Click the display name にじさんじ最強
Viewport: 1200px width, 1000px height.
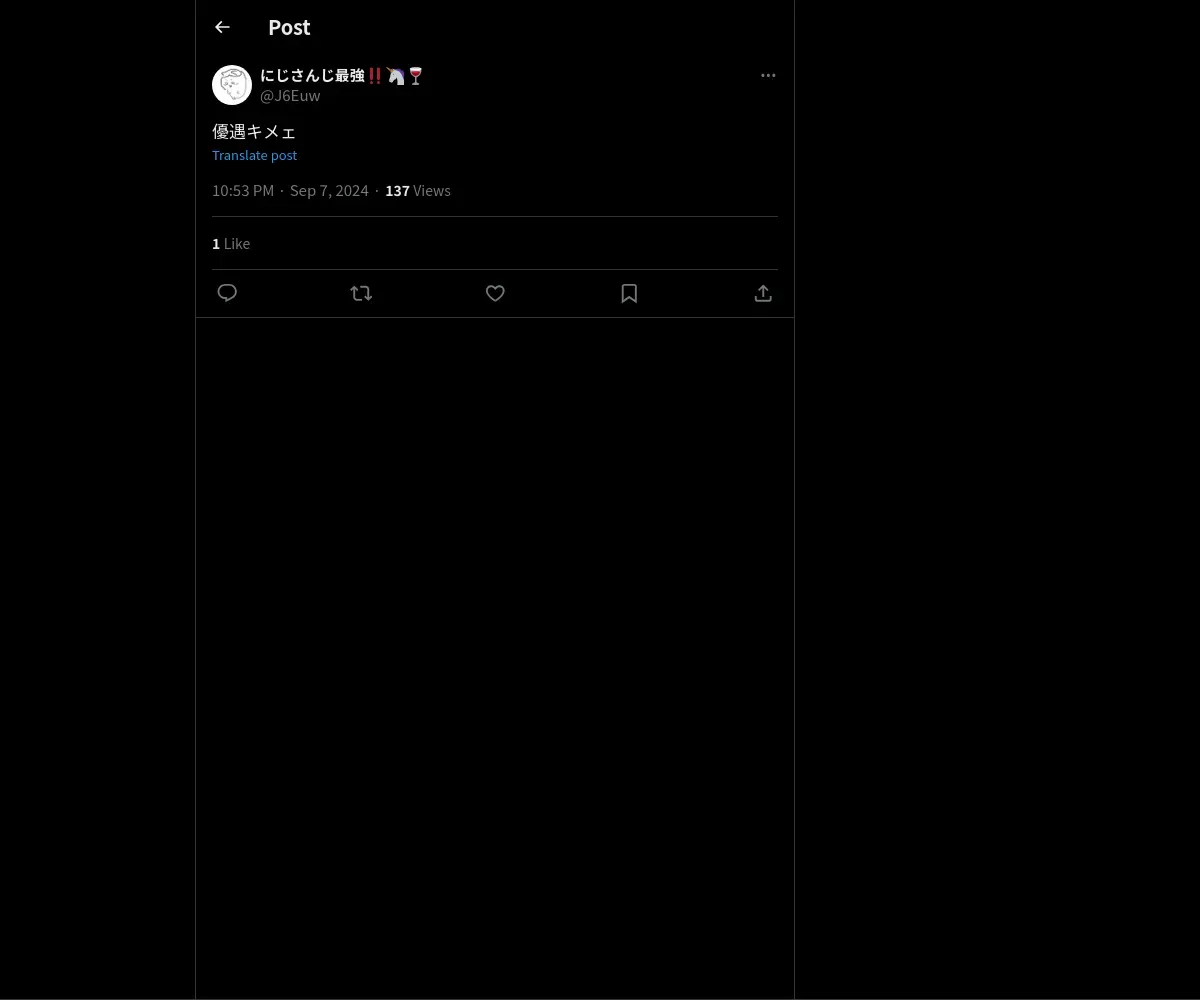312,75
